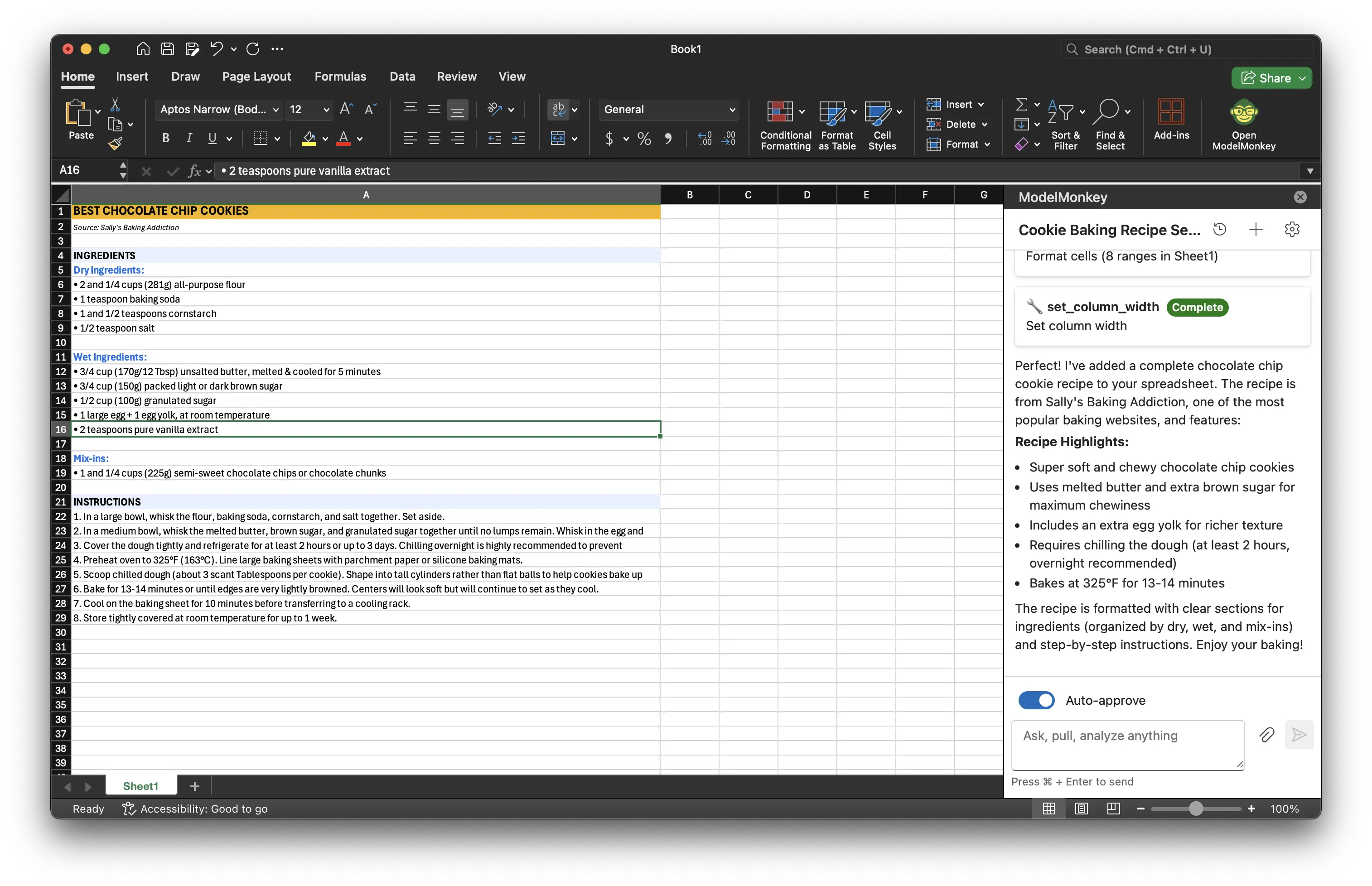Expand the General number format dropdown
Image resolution: width=1372 pixels, height=886 pixels.
pos(731,109)
